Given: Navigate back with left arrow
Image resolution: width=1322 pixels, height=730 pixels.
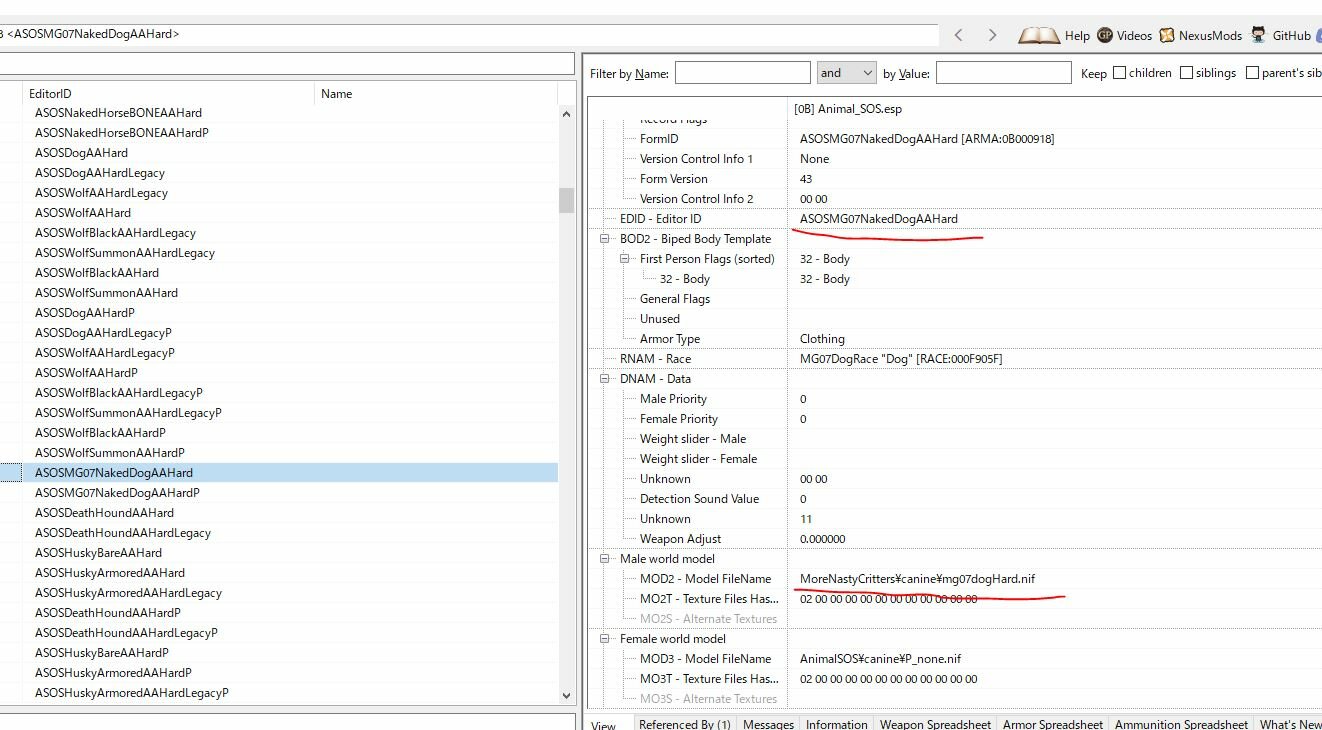Looking at the screenshot, I should click(958, 35).
